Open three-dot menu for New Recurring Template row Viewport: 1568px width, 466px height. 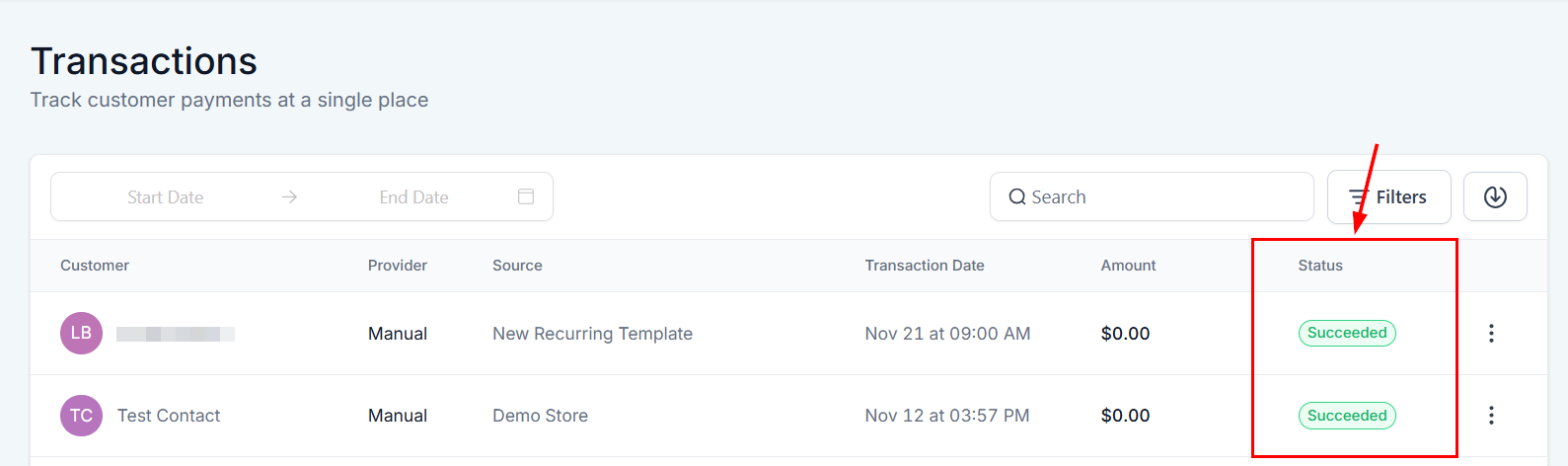click(x=1491, y=334)
